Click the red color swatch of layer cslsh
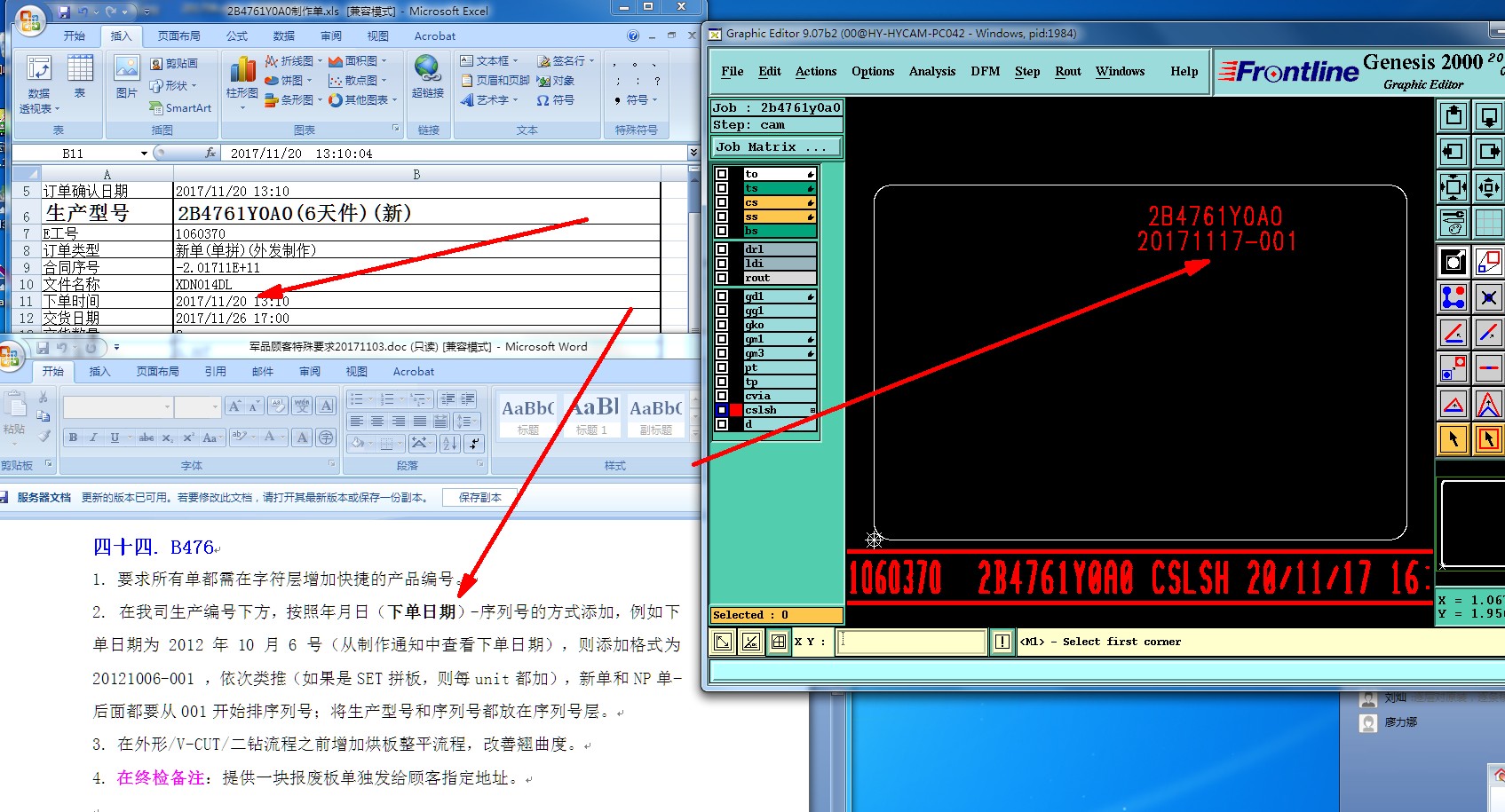This screenshot has width=1505, height=812. point(736,410)
